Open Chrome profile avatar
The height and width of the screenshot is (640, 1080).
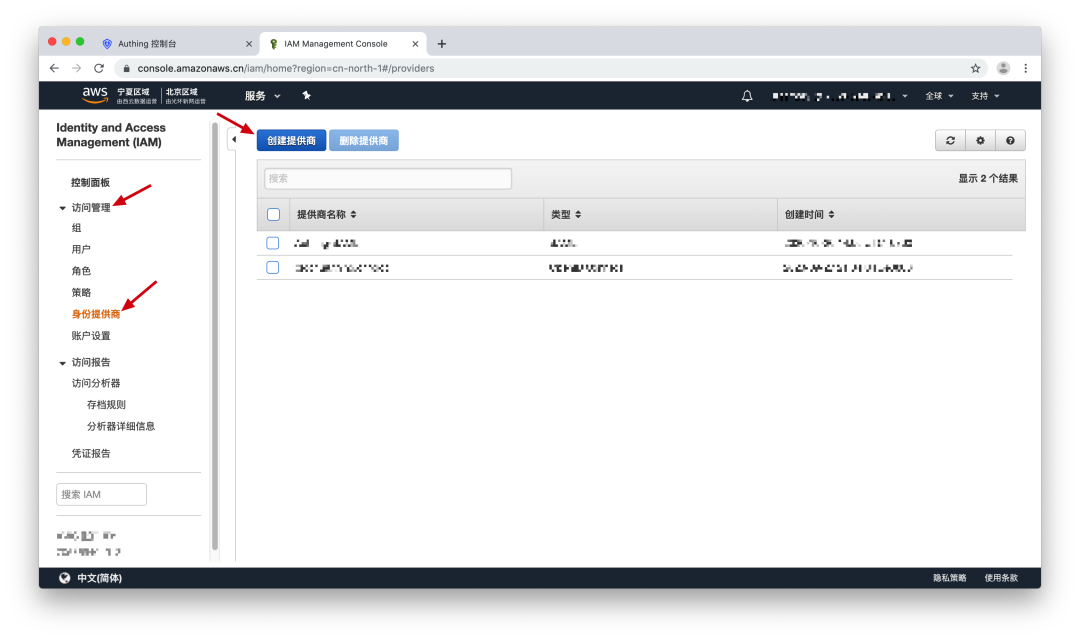(x=1003, y=68)
